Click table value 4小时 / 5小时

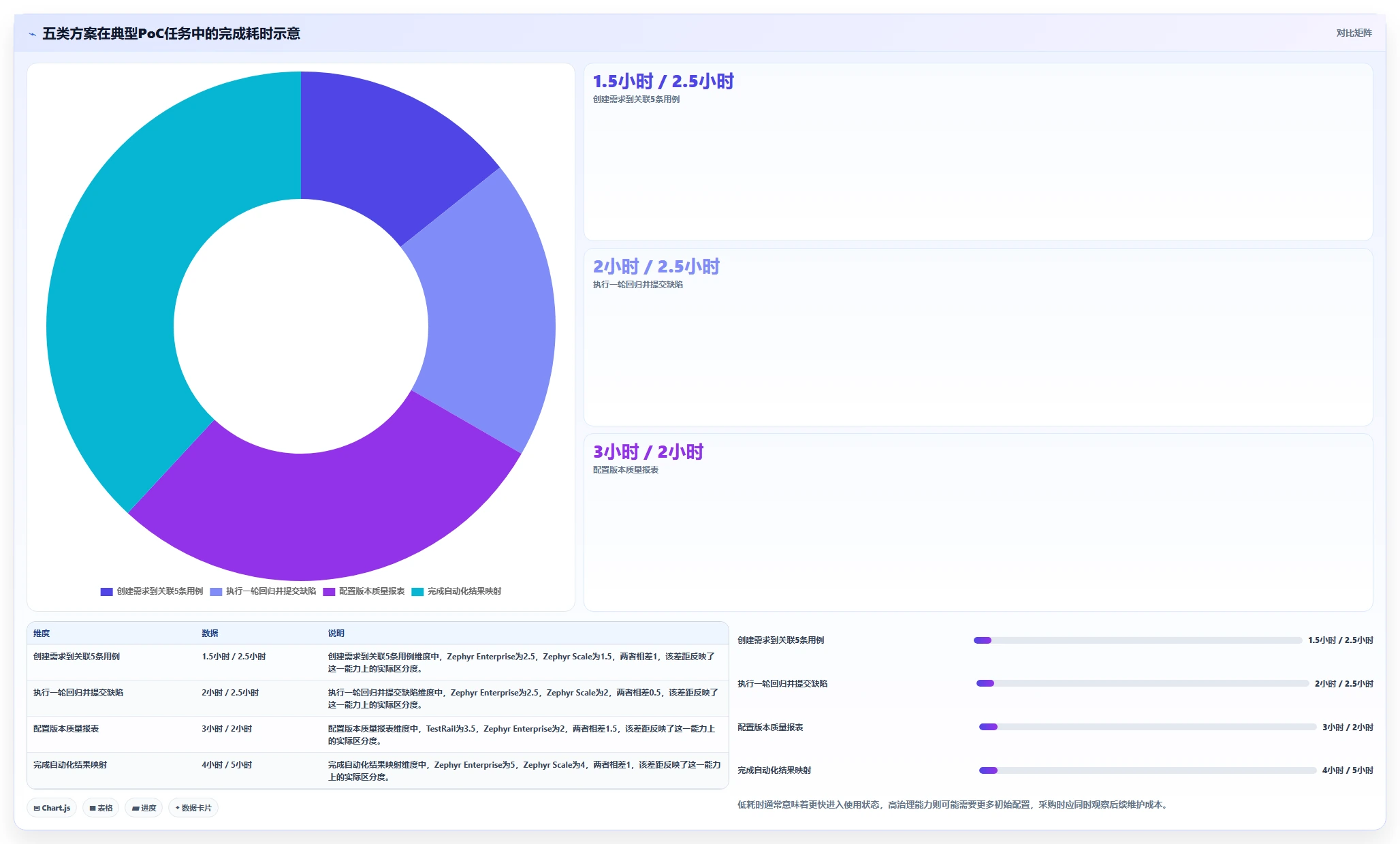227,765
